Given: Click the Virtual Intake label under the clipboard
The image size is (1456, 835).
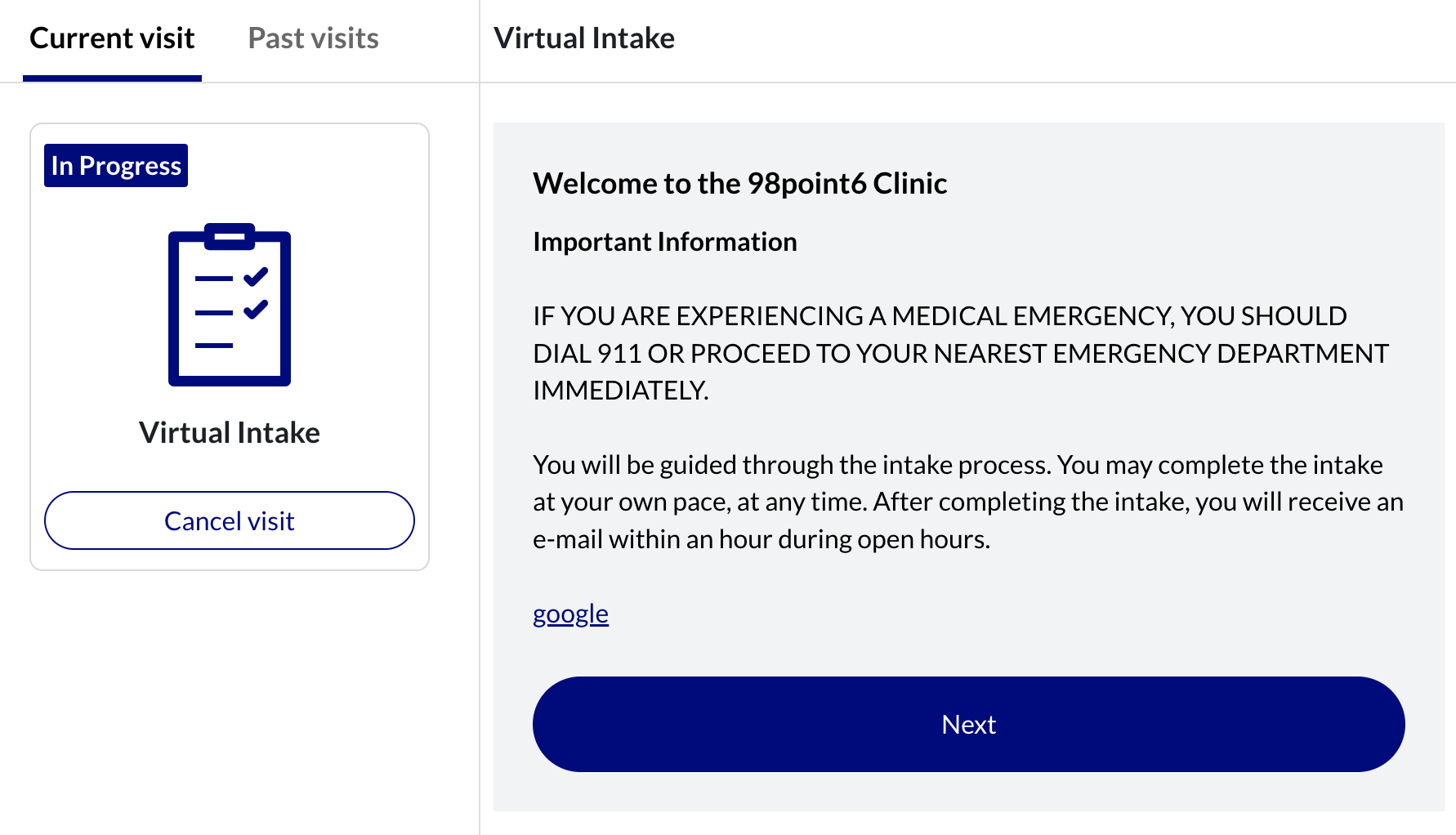Looking at the screenshot, I should point(230,432).
